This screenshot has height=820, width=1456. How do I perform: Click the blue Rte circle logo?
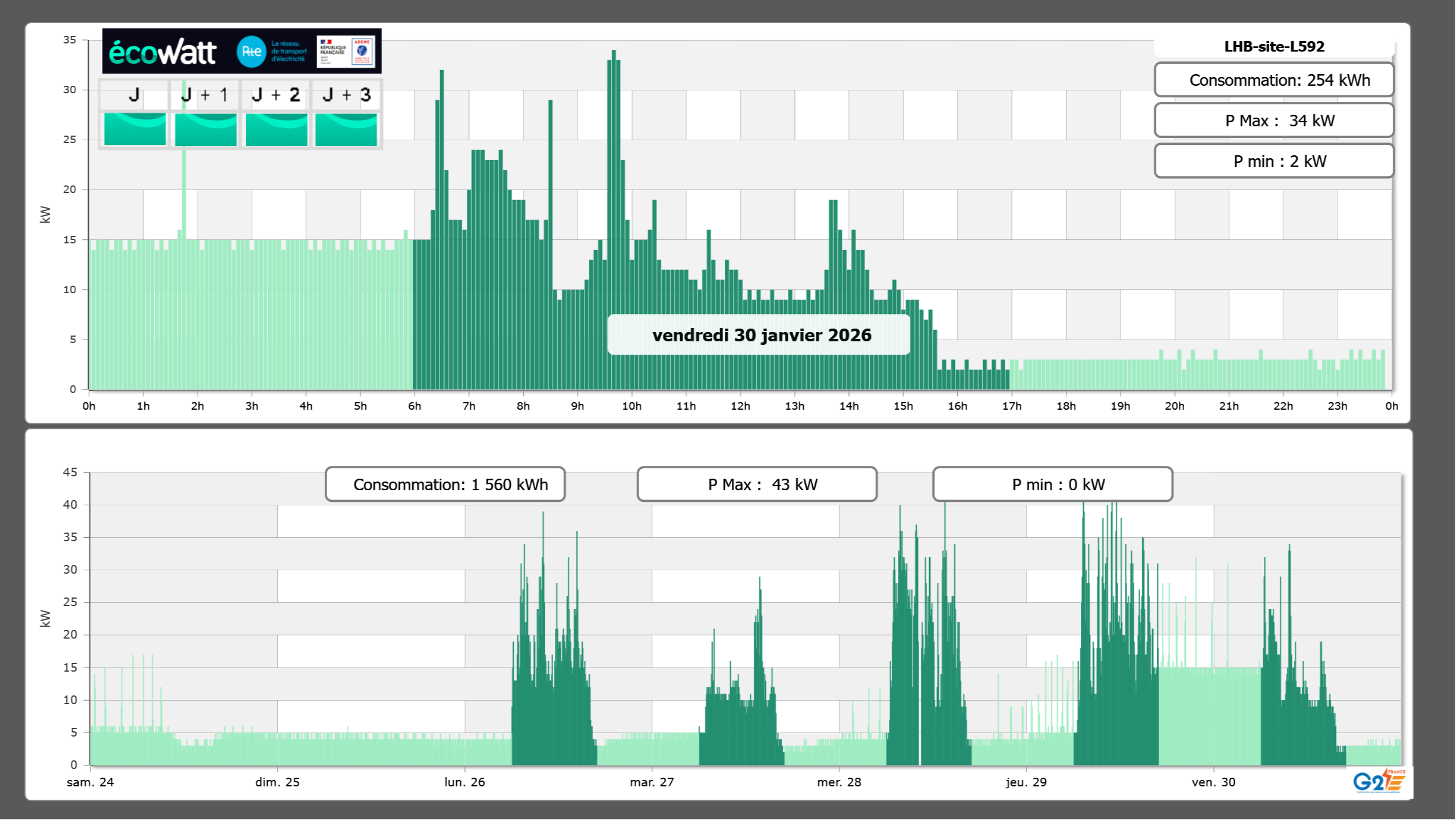click(x=251, y=52)
